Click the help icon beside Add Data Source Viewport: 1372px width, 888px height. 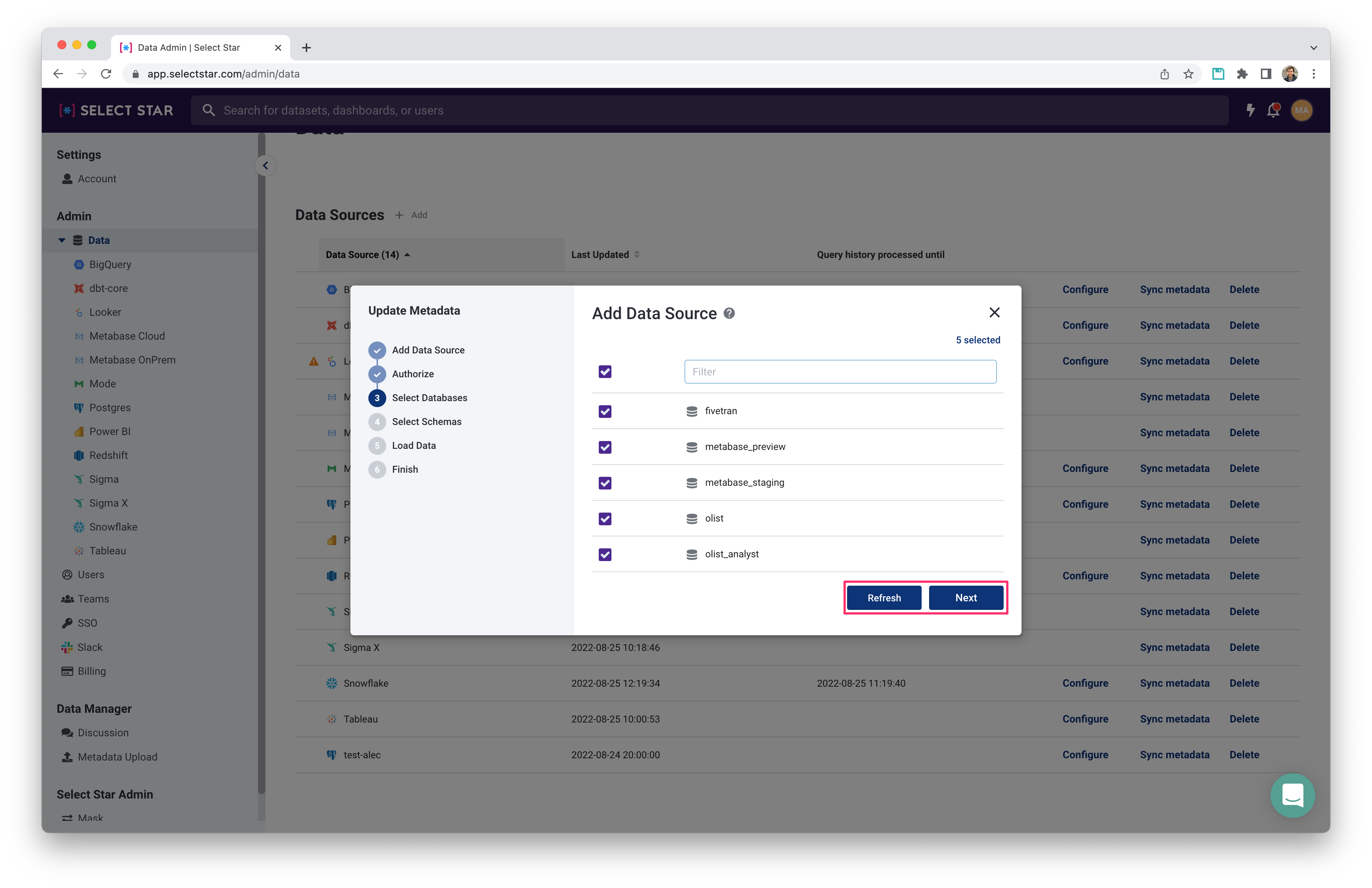(x=729, y=313)
